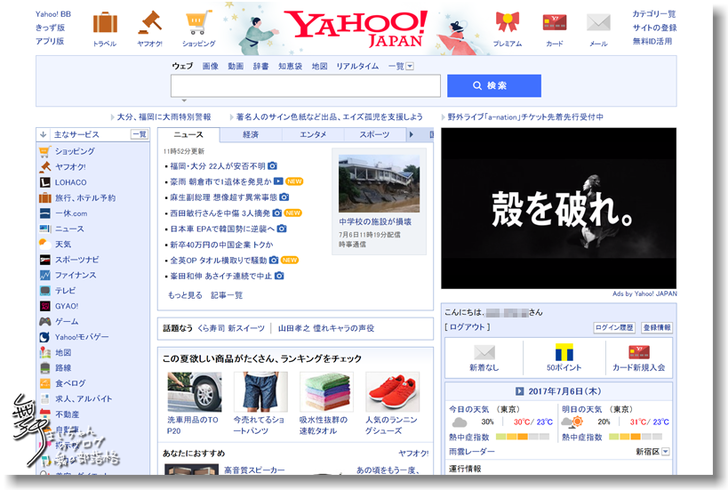Screen dimensions: 728x490
Task: Select the スポーツ news tab
Action: [374, 134]
